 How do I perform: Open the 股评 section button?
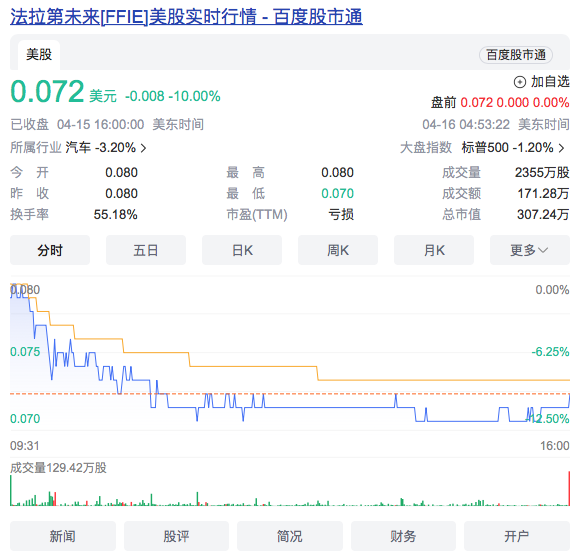tap(176, 536)
